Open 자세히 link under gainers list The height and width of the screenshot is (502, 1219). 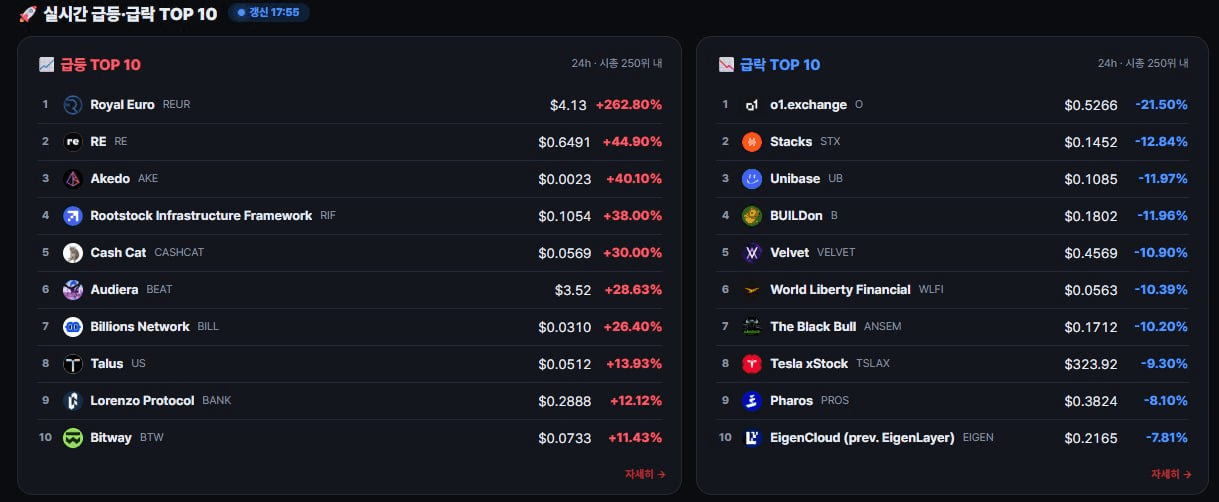(x=645, y=474)
